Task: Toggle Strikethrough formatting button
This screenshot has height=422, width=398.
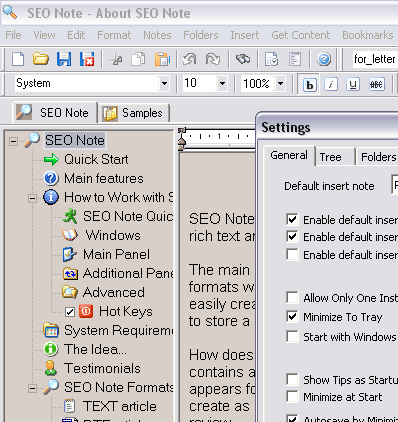Action: (x=376, y=85)
